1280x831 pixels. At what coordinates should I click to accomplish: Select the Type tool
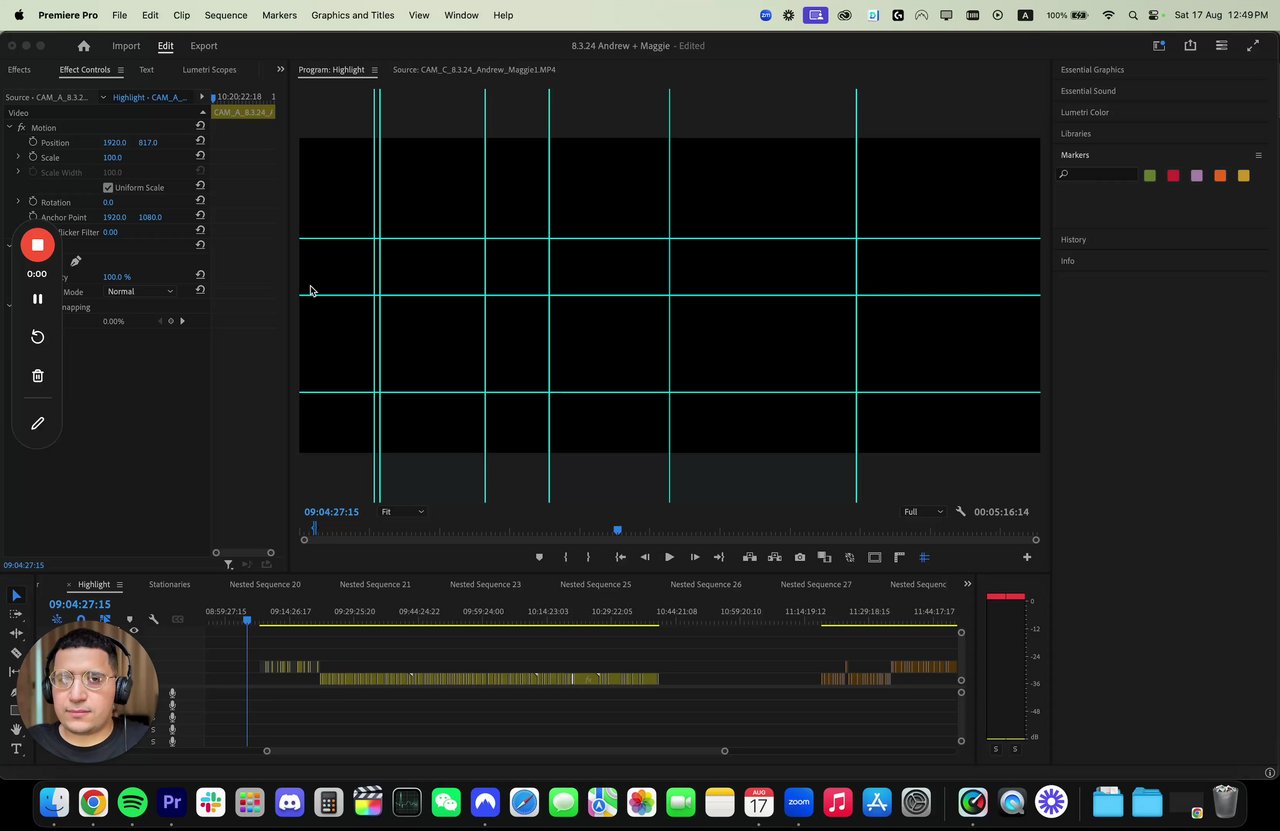[x=16, y=749]
